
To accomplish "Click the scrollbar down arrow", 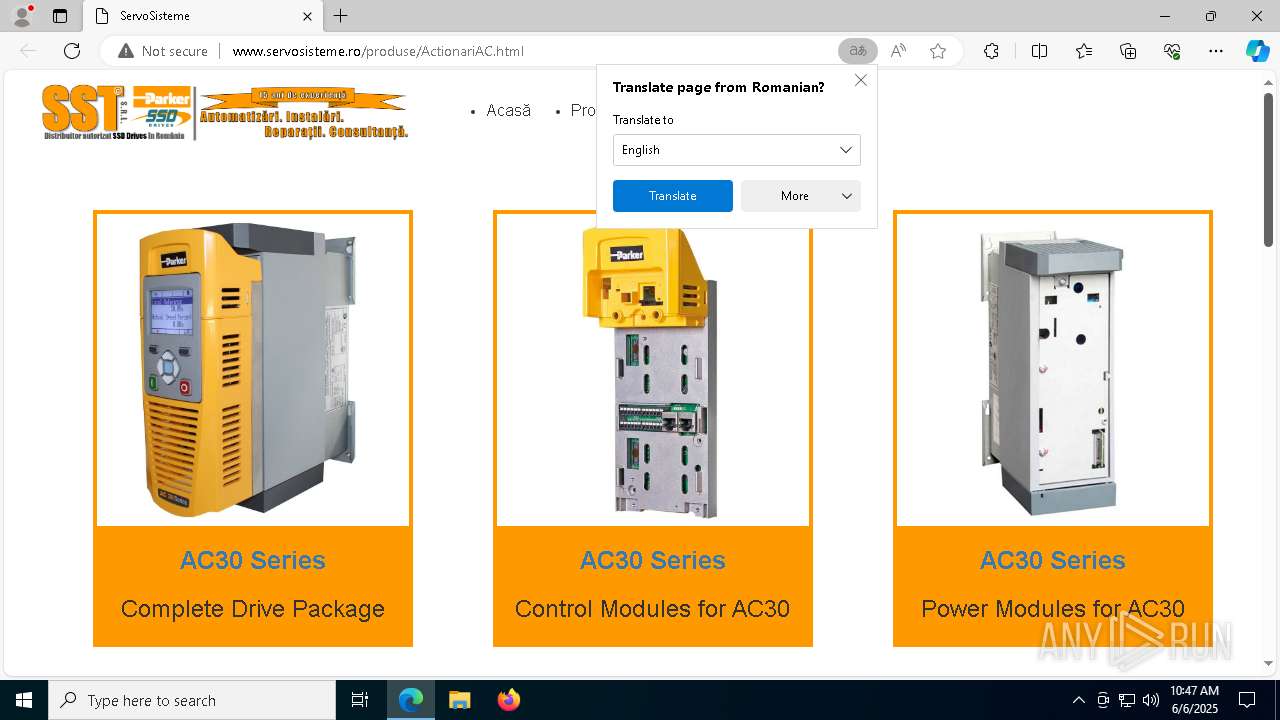I will (1268, 663).
